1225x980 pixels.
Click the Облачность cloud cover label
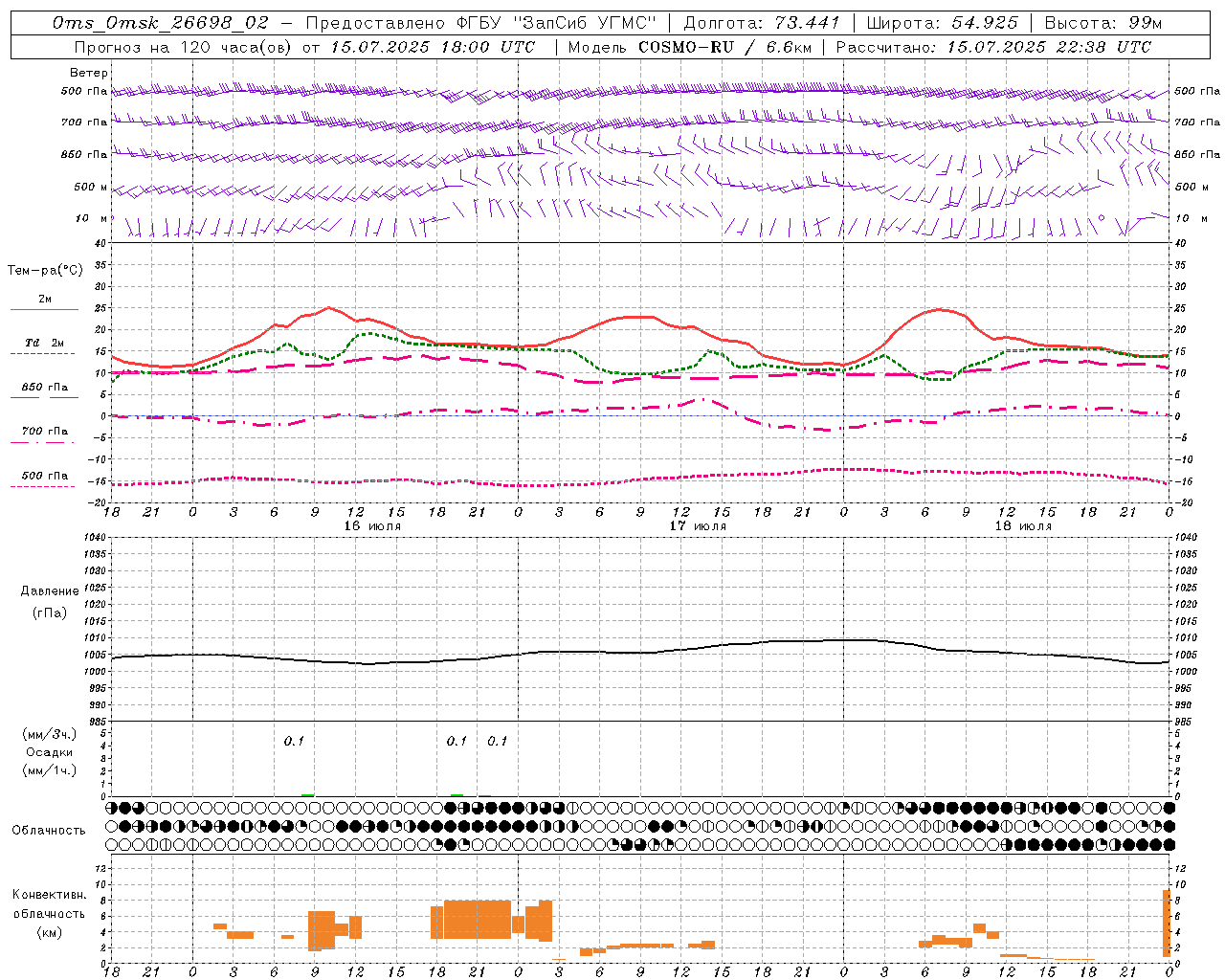click(x=49, y=831)
